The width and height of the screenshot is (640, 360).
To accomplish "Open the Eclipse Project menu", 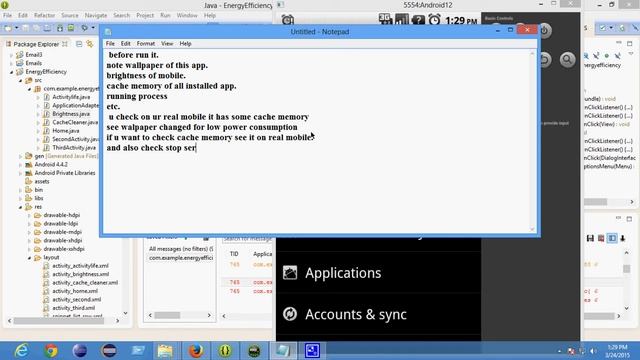I will [x=145, y=16].
